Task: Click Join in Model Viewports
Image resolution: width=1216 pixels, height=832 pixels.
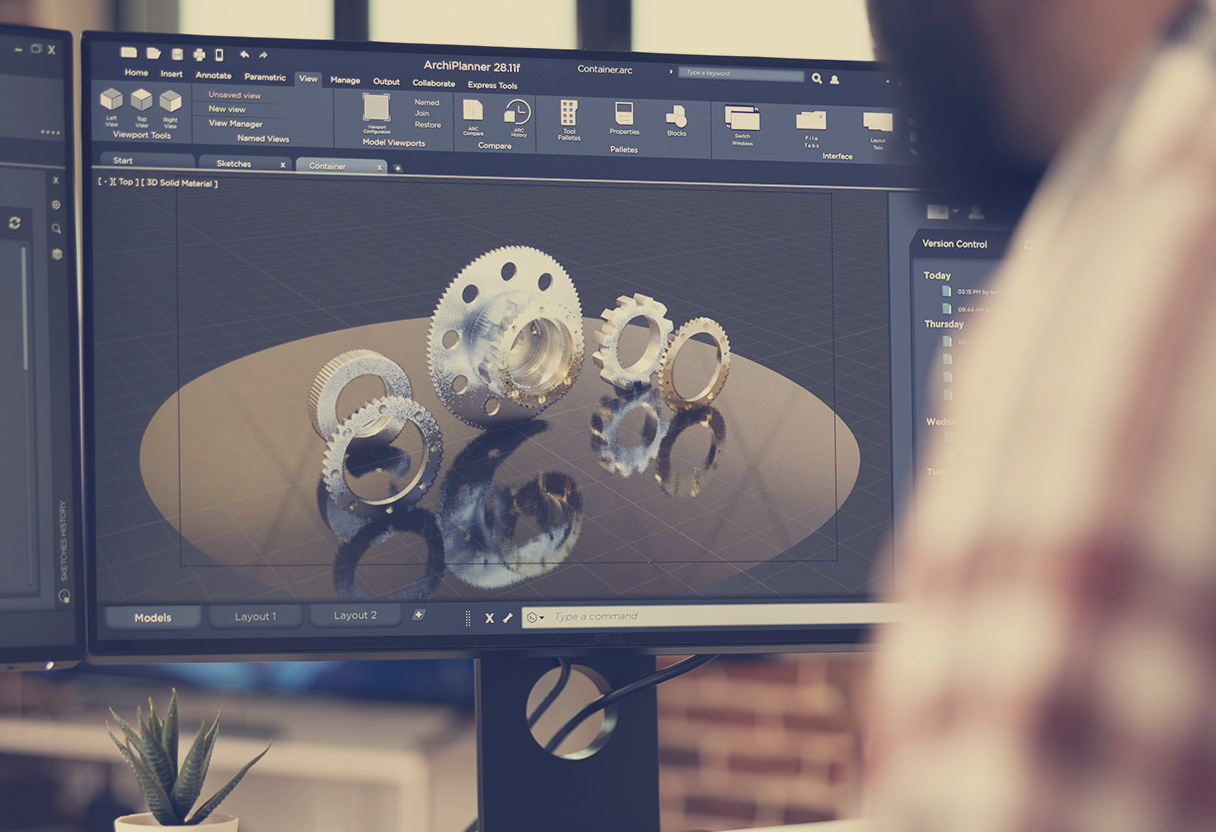Action: tap(422, 113)
